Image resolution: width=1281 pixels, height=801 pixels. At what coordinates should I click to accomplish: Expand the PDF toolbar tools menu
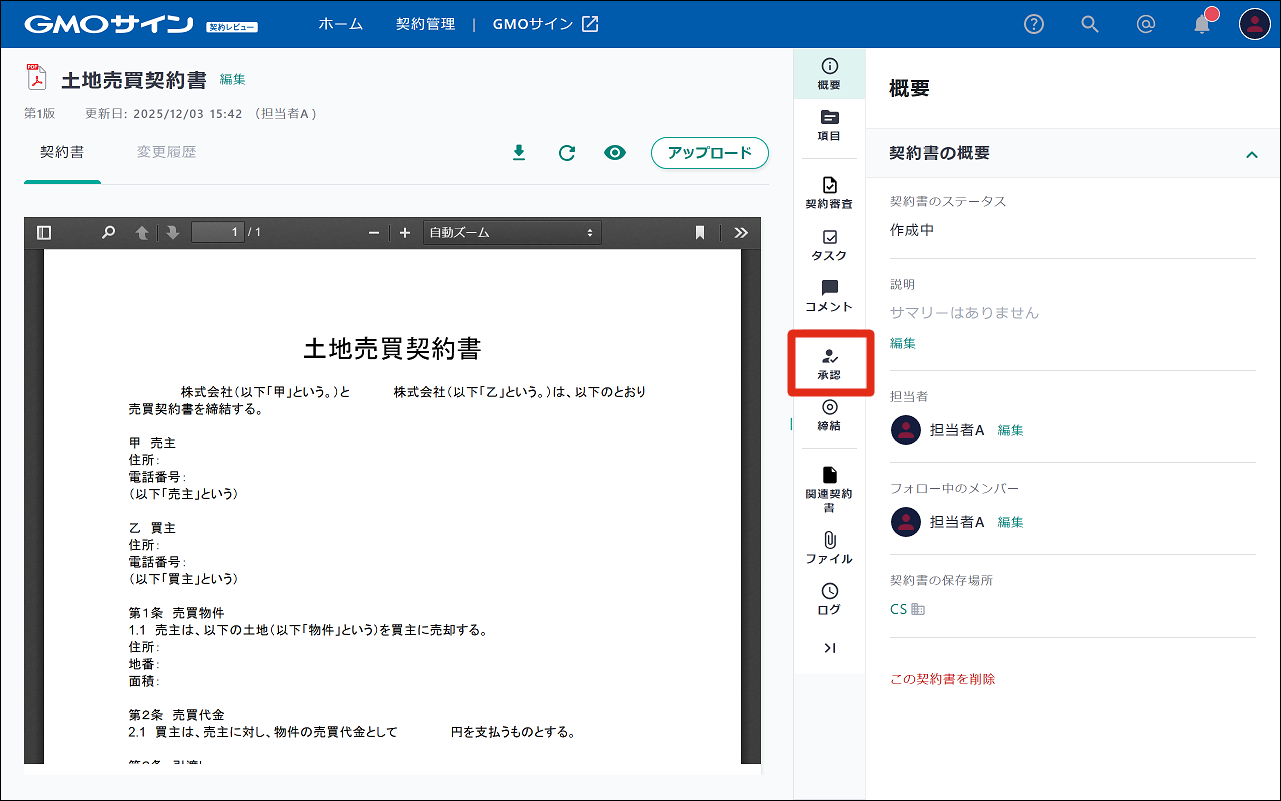click(x=740, y=233)
